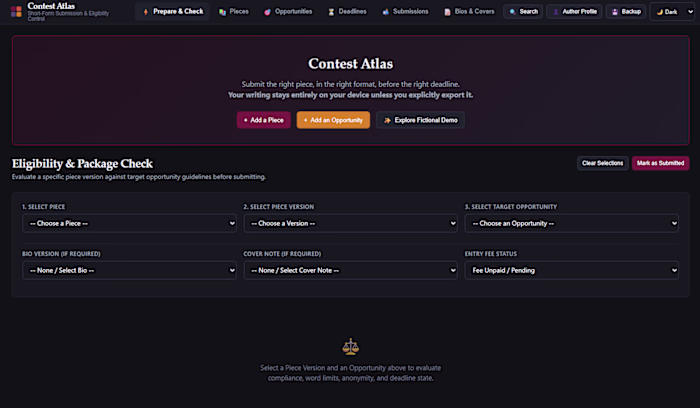Click Add a Piece button
The width and height of the screenshot is (700, 408).
pyautogui.click(x=263, y=120)
